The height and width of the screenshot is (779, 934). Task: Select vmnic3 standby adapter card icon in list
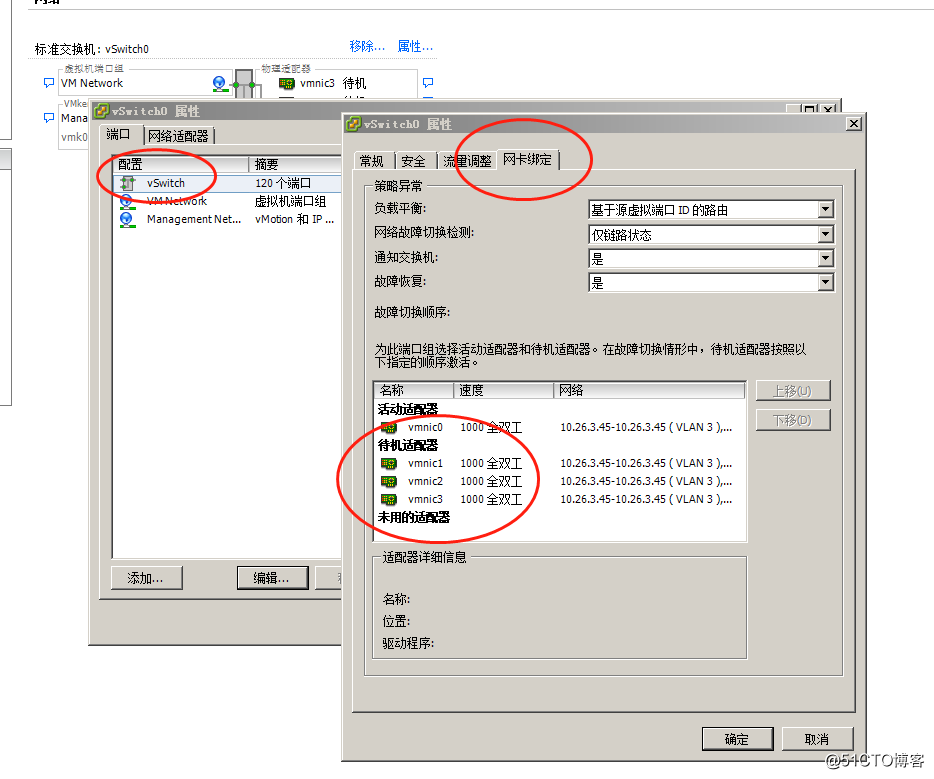pyautogui.click(x=389, y=499)
